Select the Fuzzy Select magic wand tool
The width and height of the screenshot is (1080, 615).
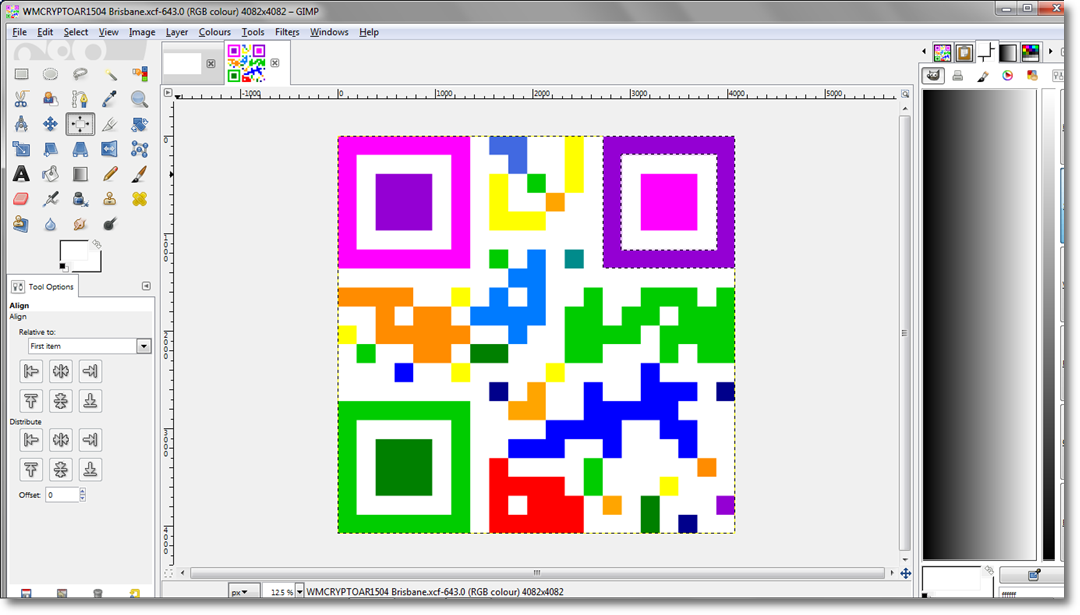click(x=110, y=74)
